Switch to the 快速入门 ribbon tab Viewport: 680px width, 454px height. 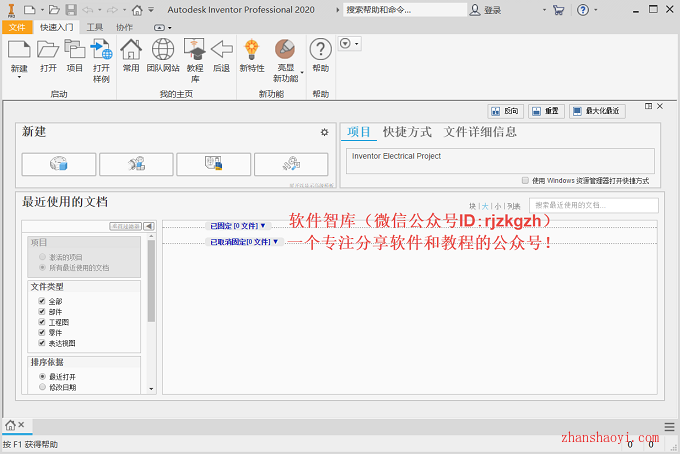pyautogui.click(x=57, y=27)
